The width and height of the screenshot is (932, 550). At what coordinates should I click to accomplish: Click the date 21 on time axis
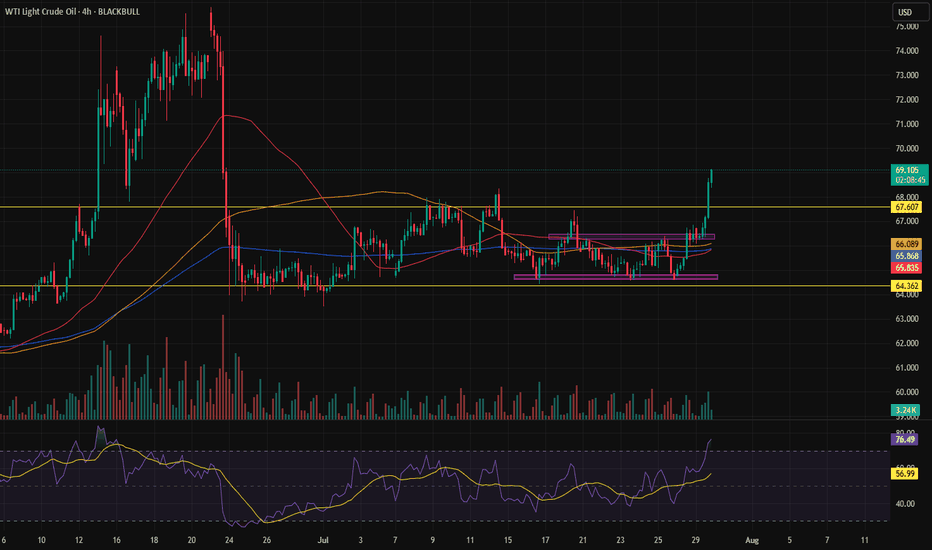click(x=582, y=540)
